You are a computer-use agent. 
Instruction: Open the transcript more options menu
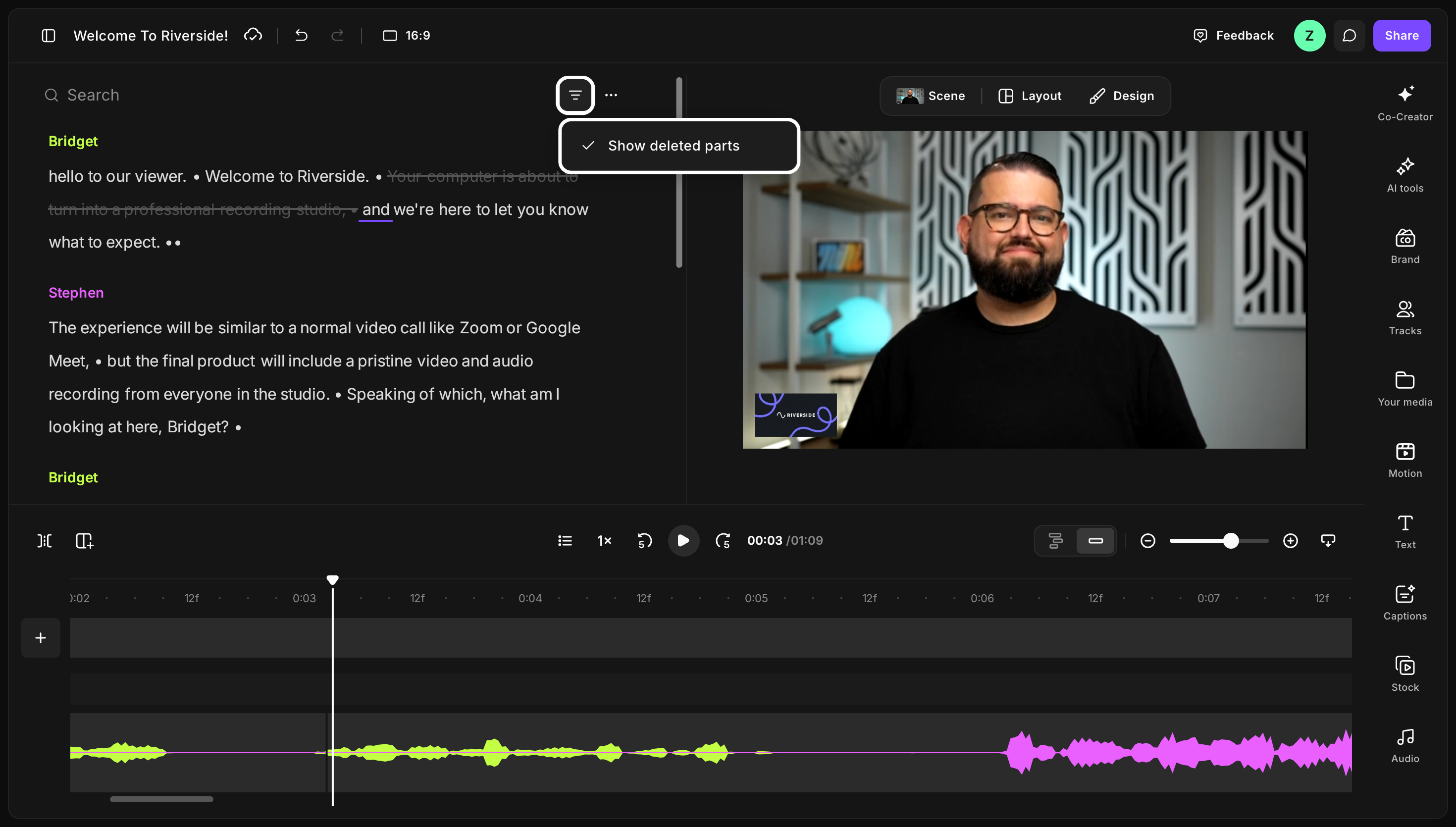(611, 95)
